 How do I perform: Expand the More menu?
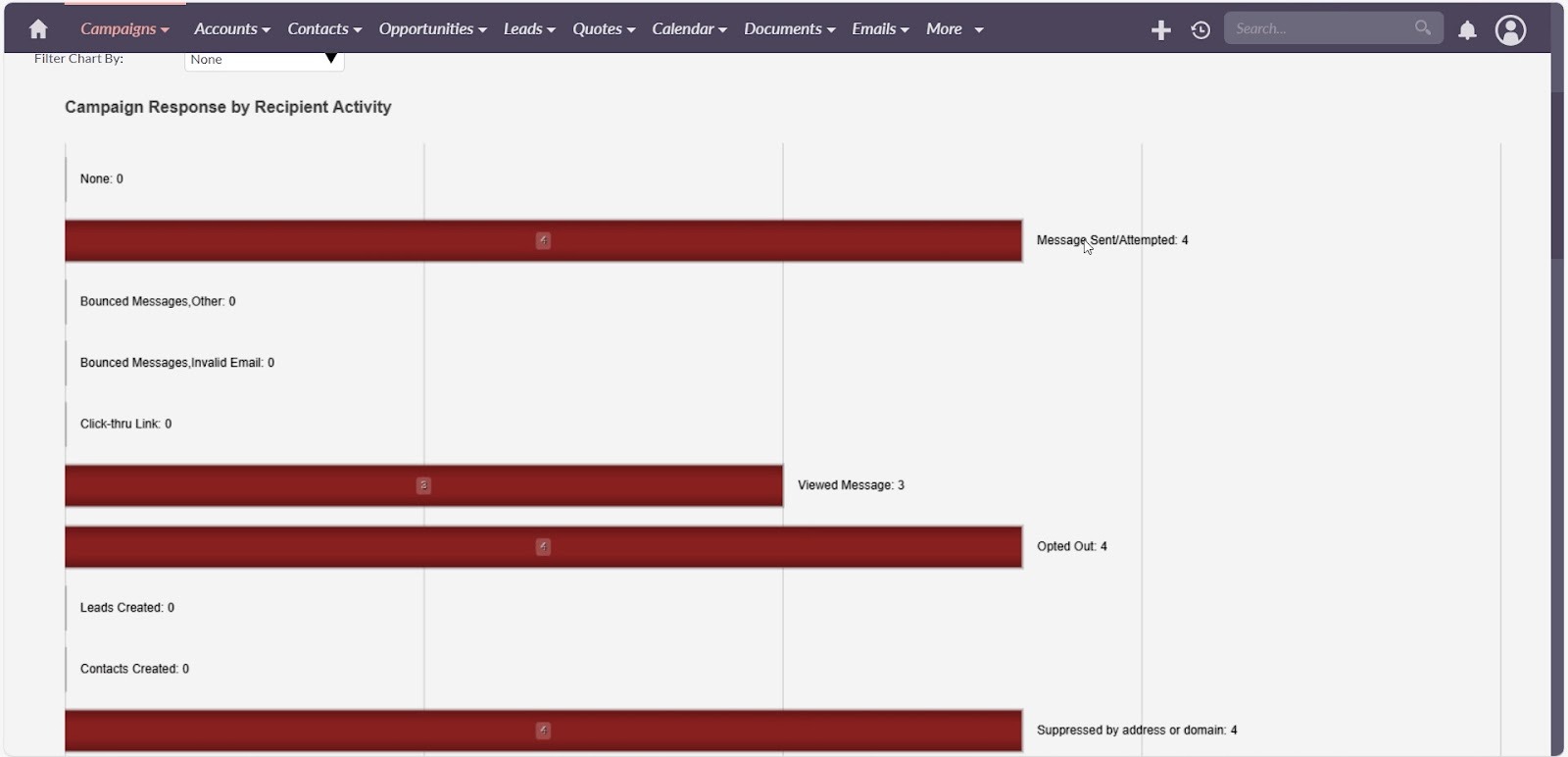point(954,29)
